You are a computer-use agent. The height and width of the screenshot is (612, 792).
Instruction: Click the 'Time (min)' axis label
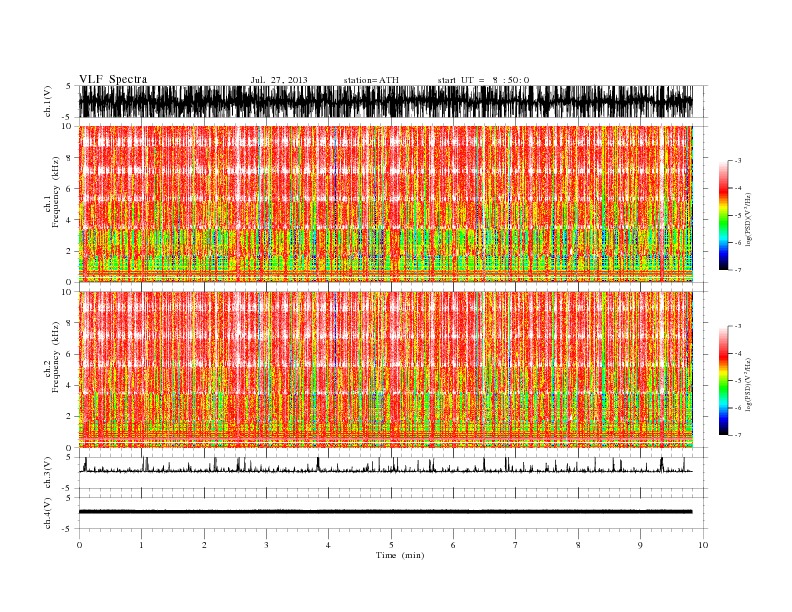(400, 555)
